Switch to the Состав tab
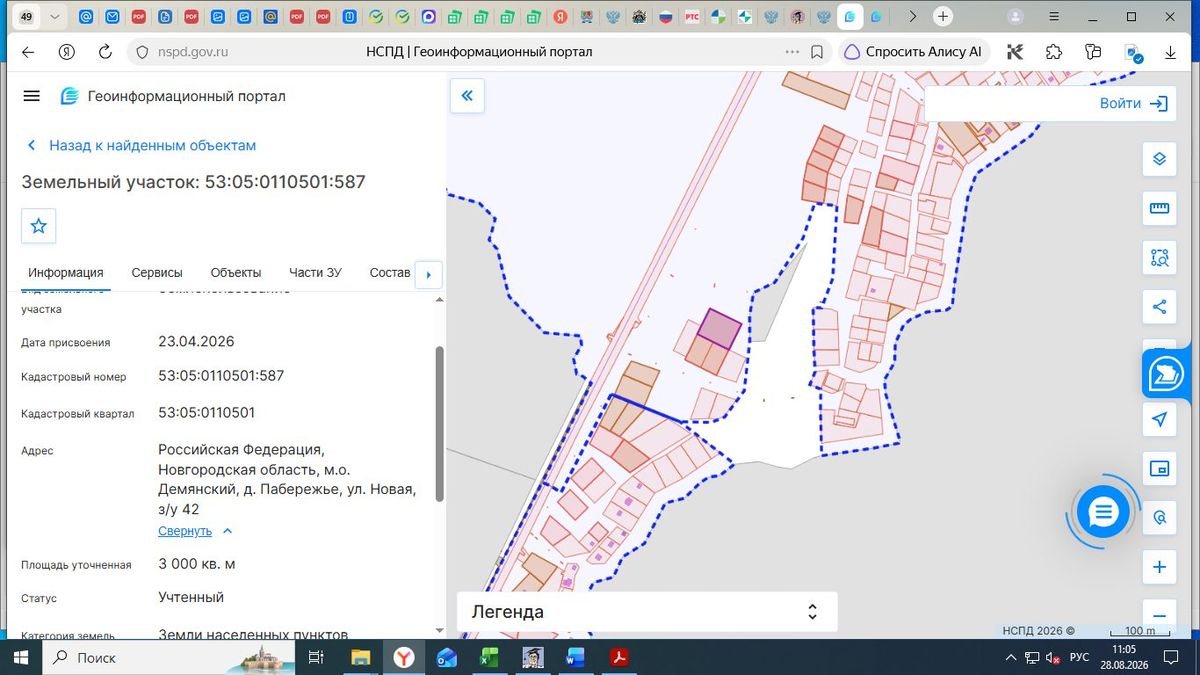This screenshot has height=675, width=1200. pyautogui.click(x=390, y=273)
